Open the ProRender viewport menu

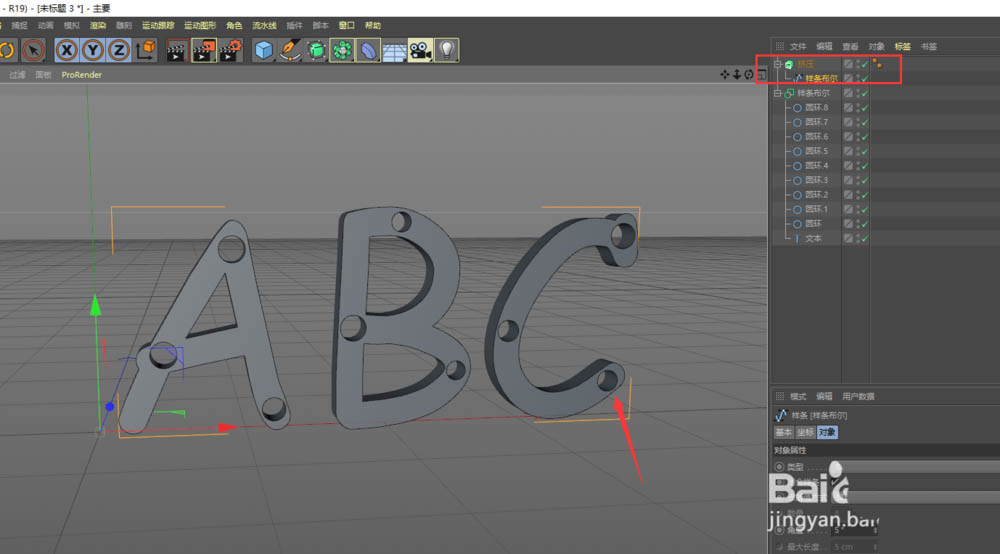[82, 75]
